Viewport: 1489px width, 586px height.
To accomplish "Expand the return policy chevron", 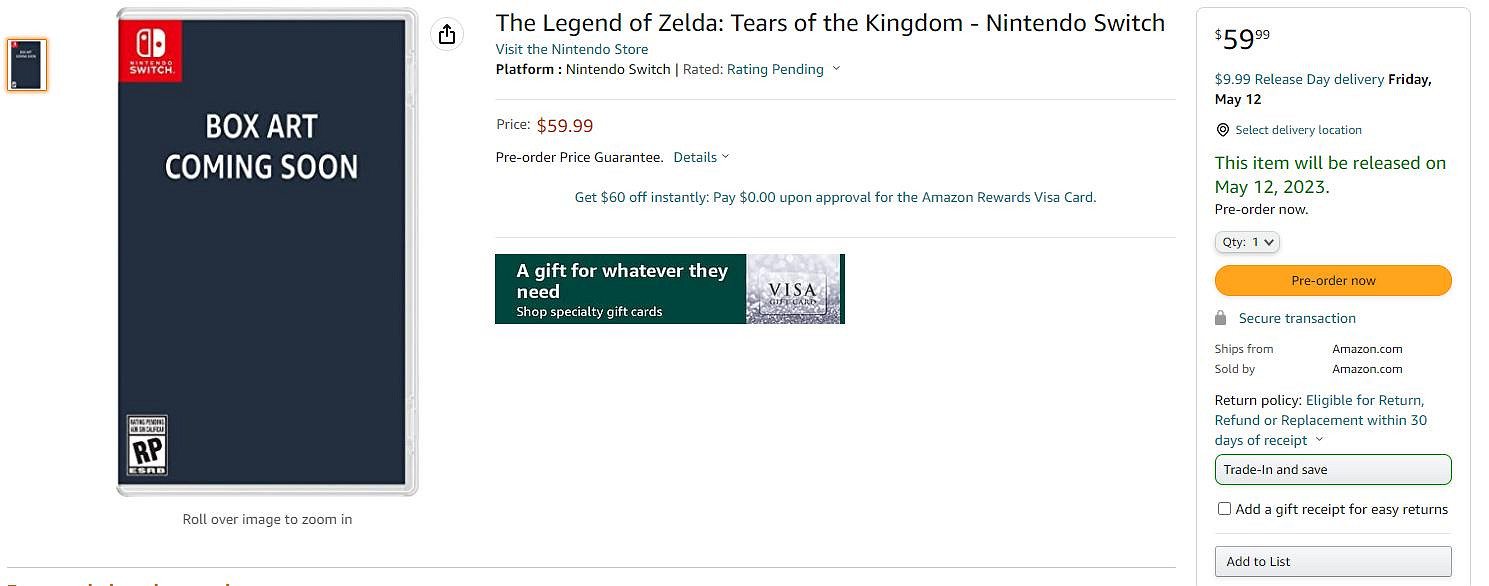I will [1319, 440].
